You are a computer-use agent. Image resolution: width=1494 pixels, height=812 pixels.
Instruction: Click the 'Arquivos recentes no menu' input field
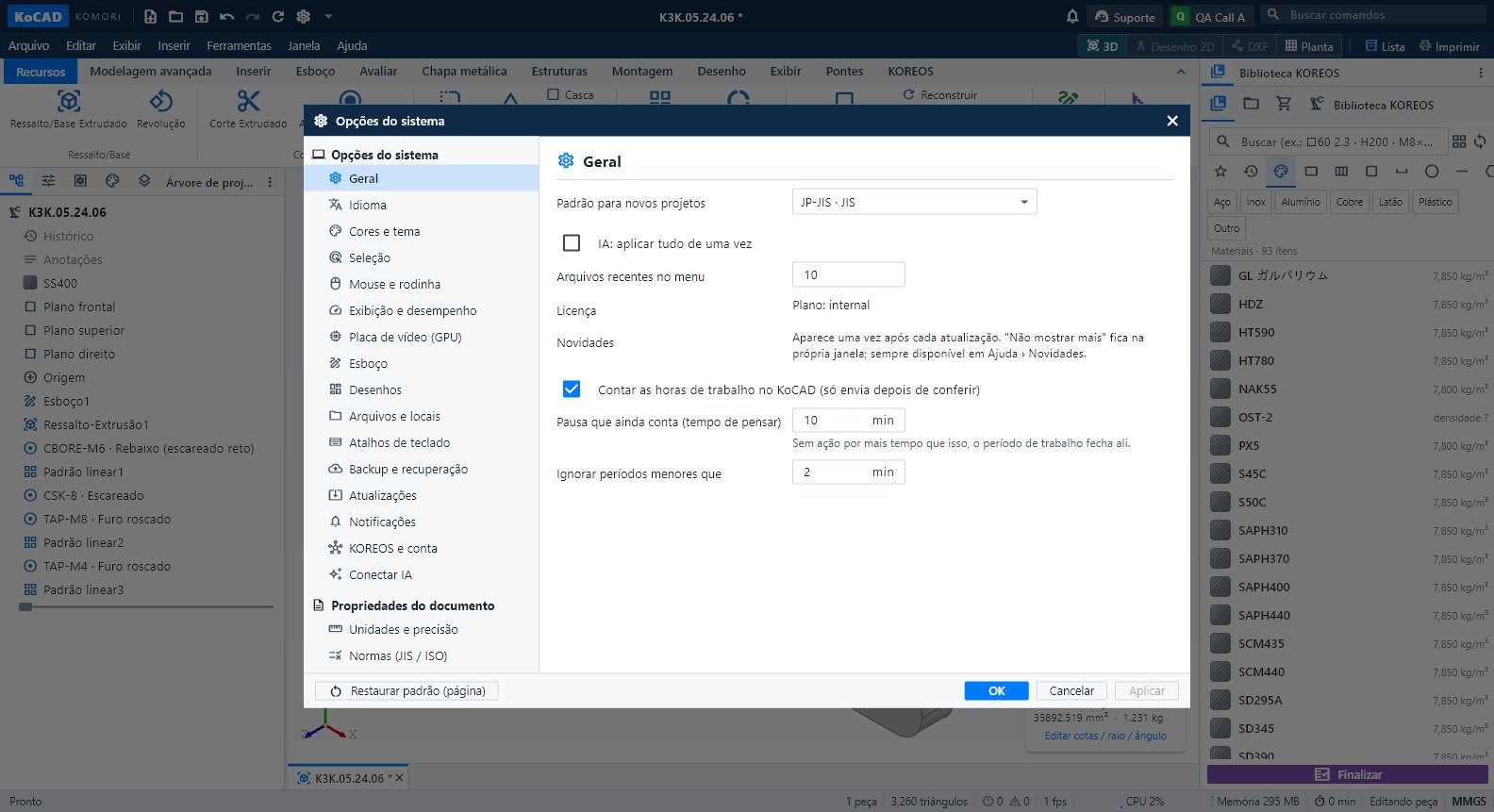pos(848,274)
